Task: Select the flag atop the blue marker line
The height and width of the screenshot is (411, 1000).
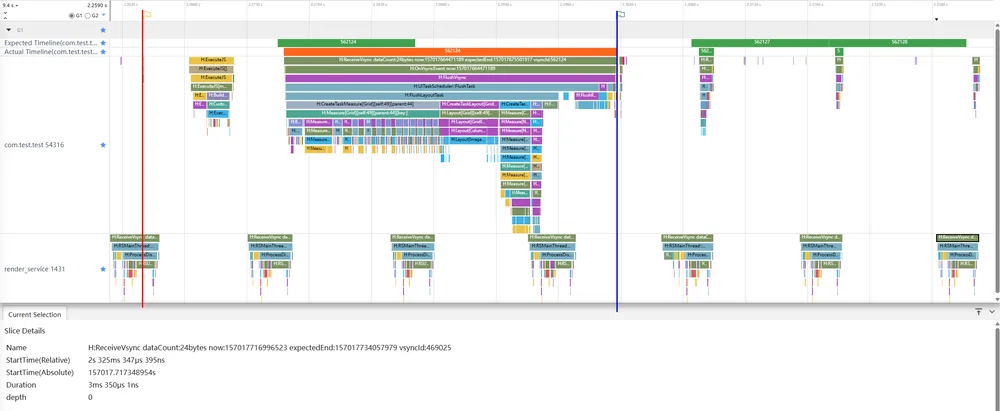Action: tap(622, 14)
